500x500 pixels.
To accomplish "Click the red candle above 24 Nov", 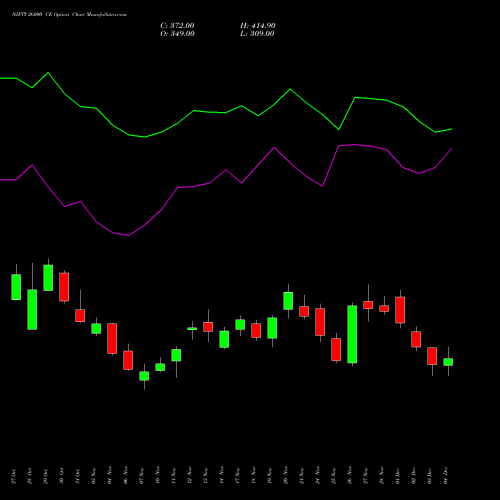I will click(x=320, y=322).
